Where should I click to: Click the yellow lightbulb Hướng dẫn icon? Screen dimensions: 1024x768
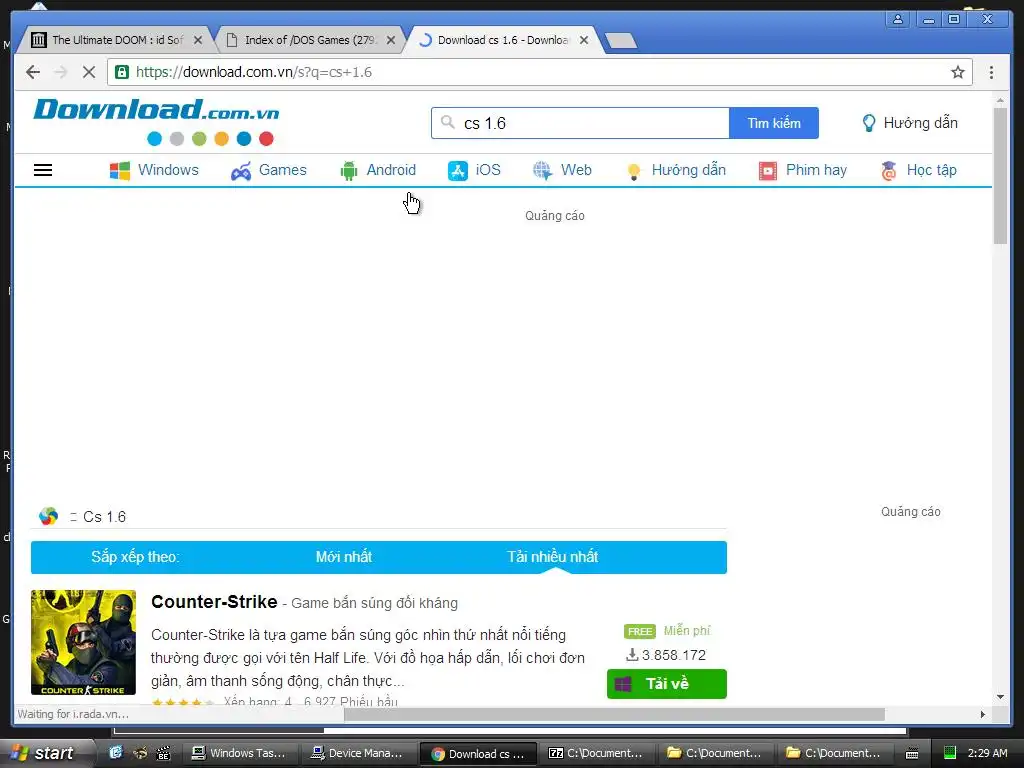[633, 171]
